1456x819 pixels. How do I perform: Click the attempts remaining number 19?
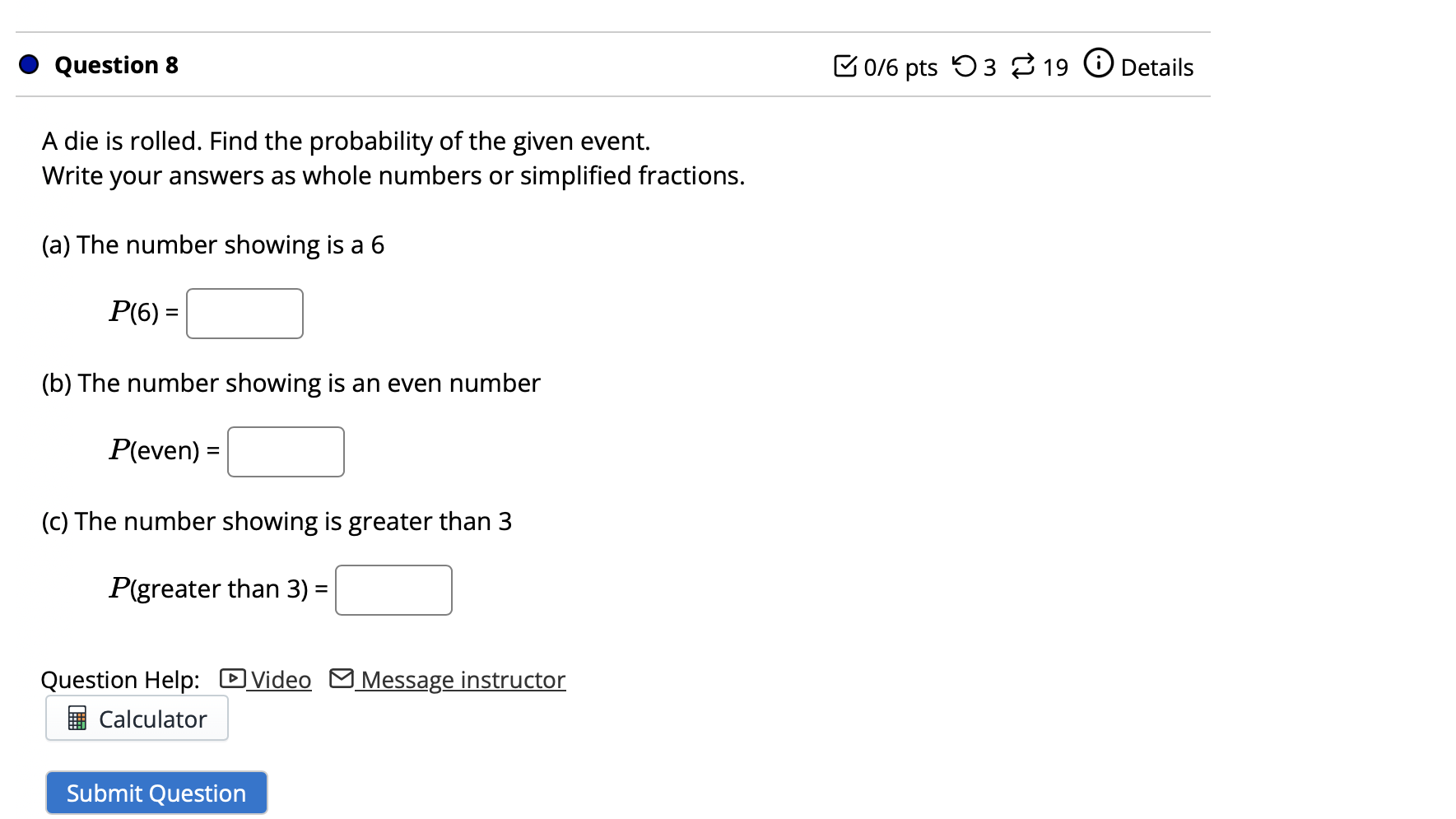pyautogui.click(x=1054, y=67)
